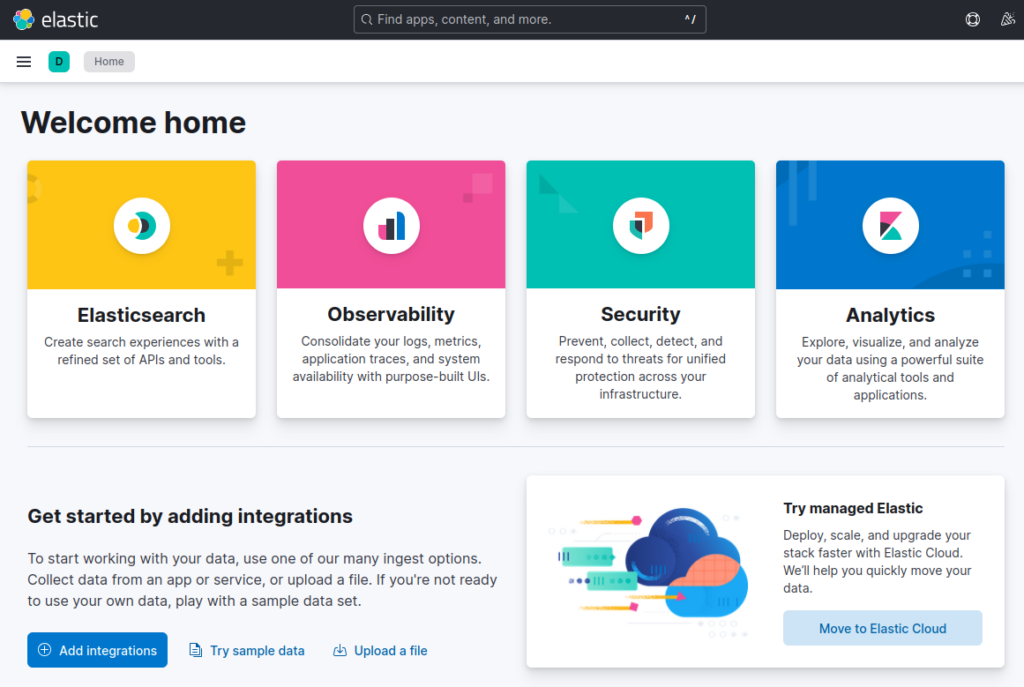This screenshot has width=1024, height=687.
Task: Click the Security shield icon
Action: pyautogui.click(x=641, y=226)
